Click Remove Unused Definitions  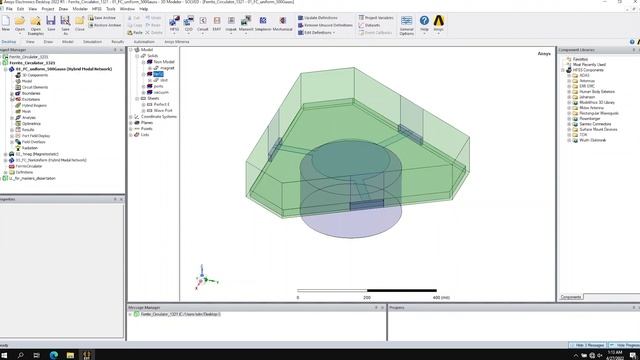(325, 25)
